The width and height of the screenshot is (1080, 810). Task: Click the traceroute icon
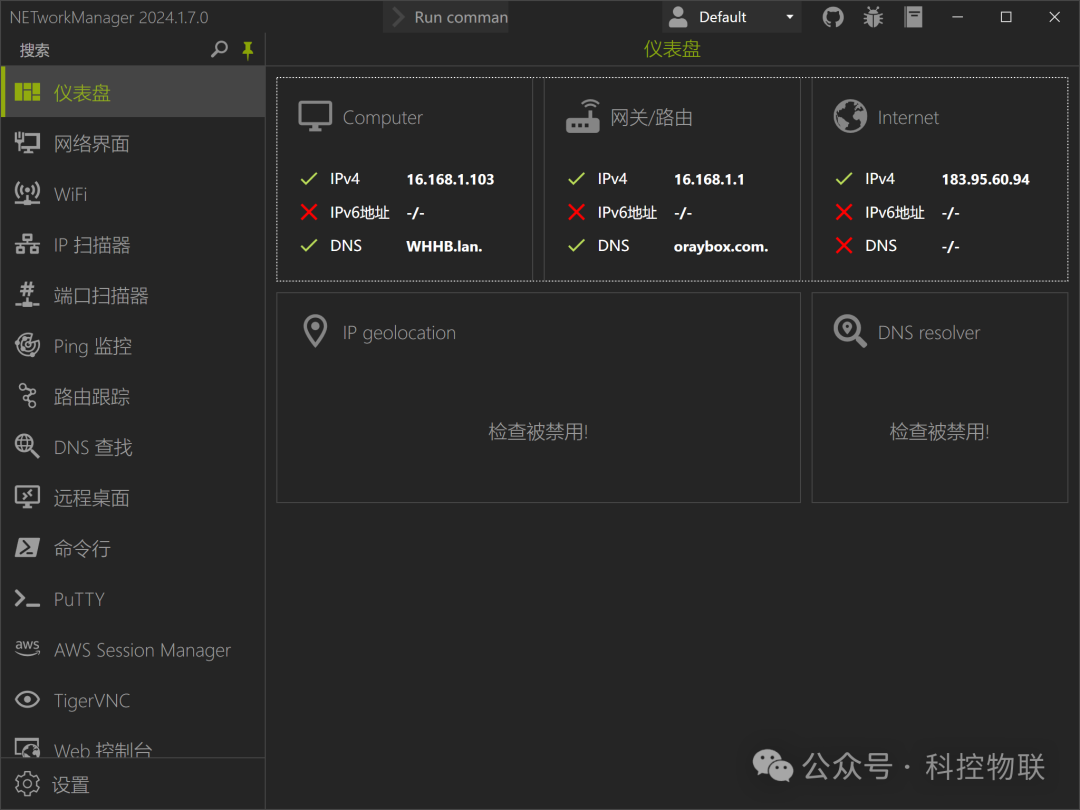[28, 396]
